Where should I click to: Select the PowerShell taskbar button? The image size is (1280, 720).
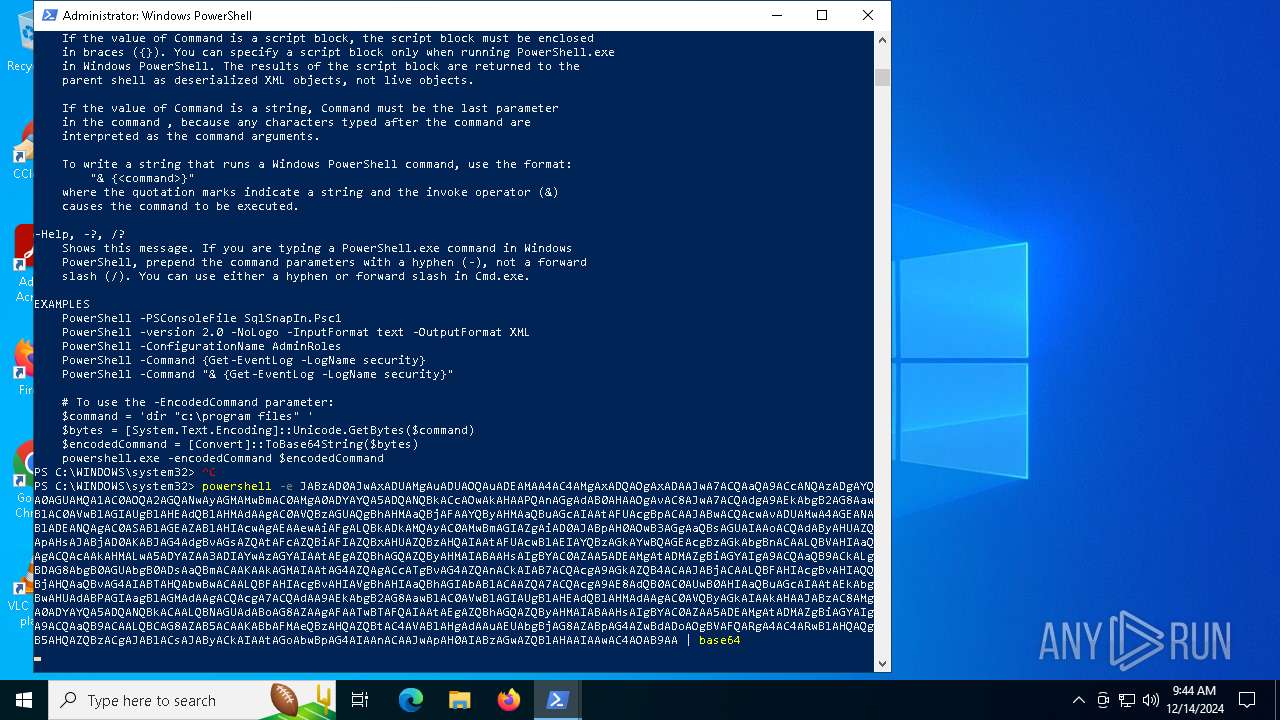click(x=558, y=700)
